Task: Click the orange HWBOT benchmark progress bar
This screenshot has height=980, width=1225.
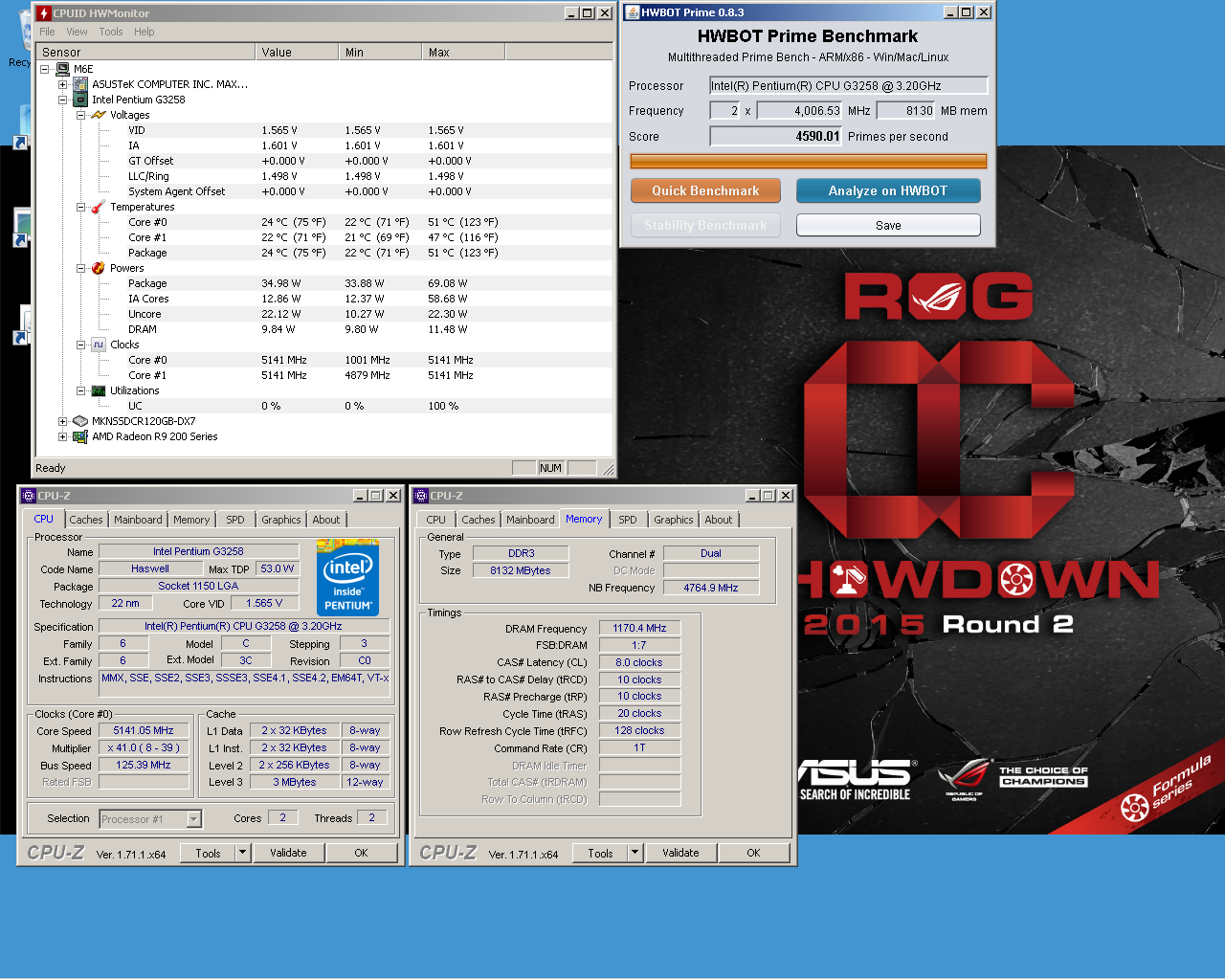Action: tap(809, 161)
